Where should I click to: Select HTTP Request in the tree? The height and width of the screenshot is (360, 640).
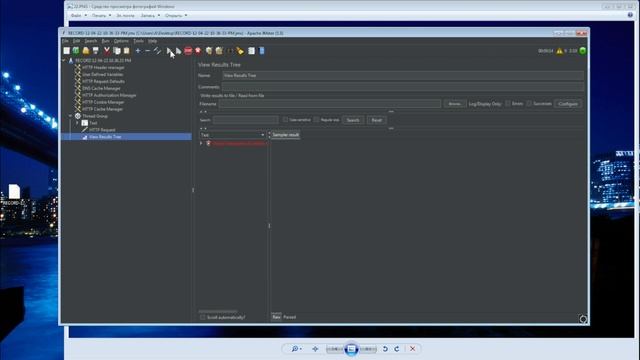point(102,130)
